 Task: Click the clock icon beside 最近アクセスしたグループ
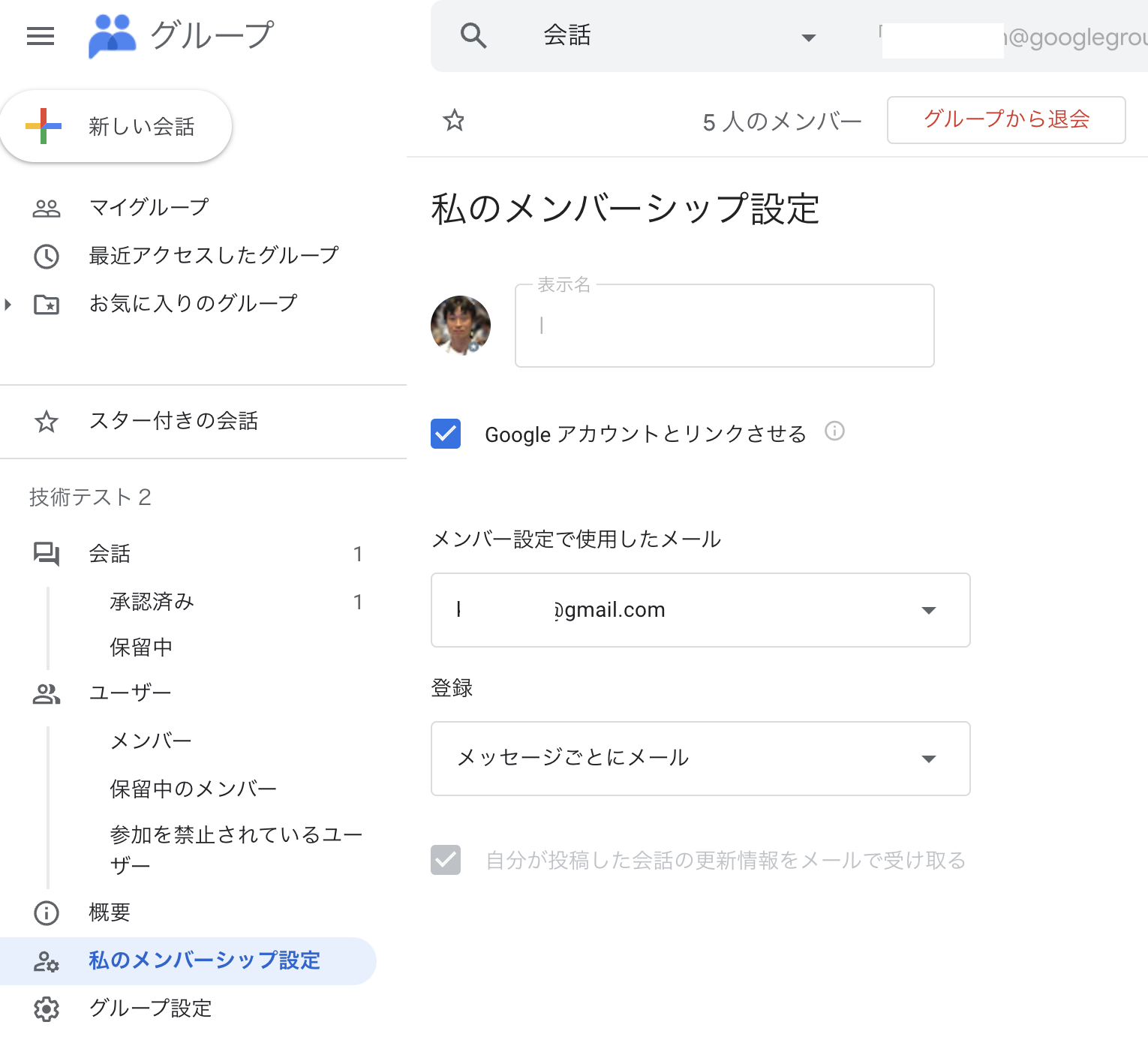(x=47, y=256)
